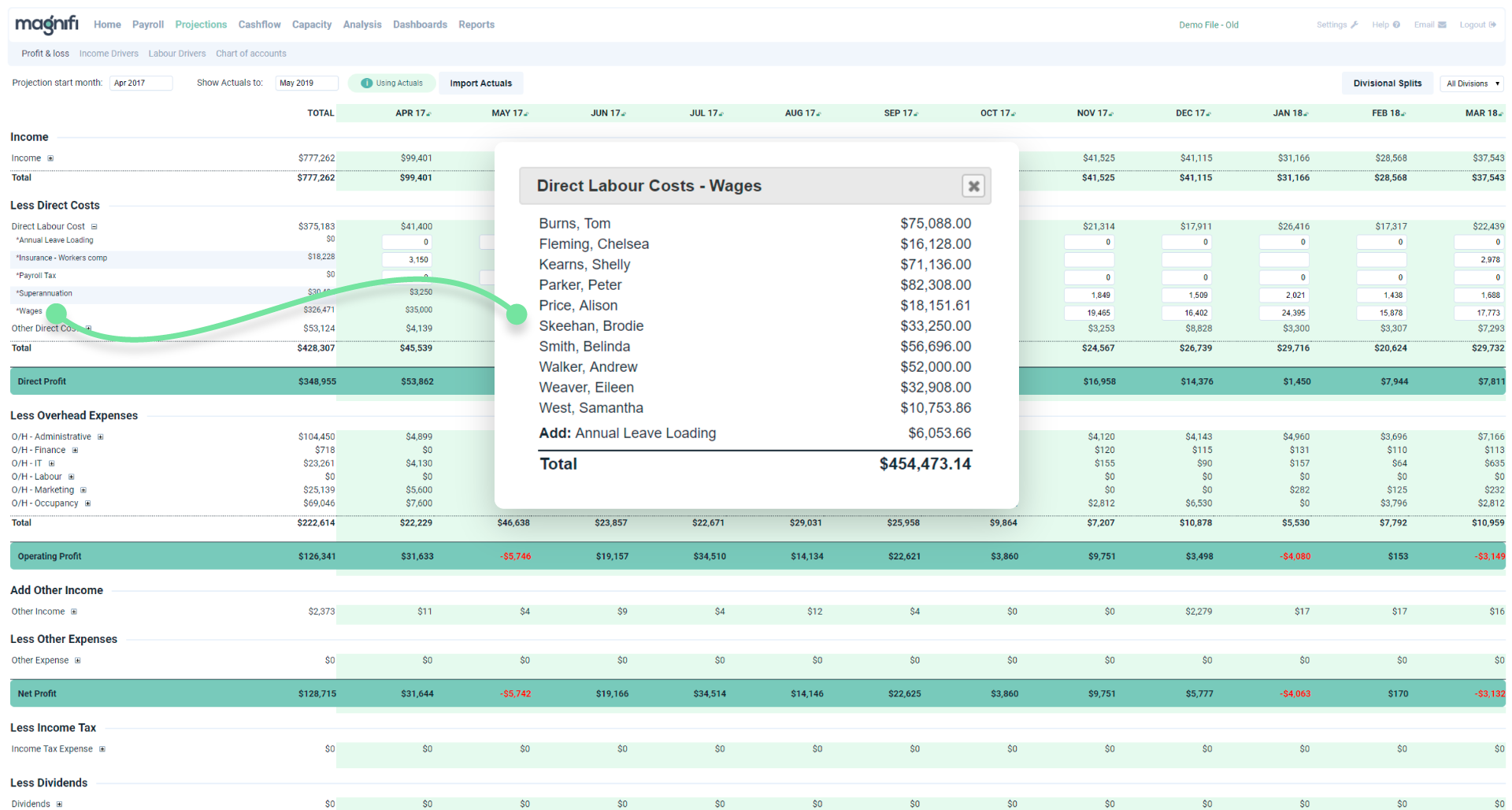Click the sort arrow on APR 17 column
The height and width of the screenshot is (810, 1512).
(x=429, y=113)
